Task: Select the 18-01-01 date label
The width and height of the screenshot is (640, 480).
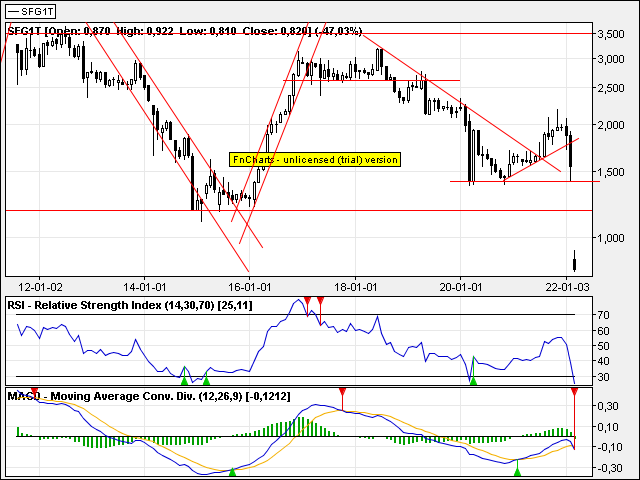Action: pyautogui.click(x=356, y=287)
